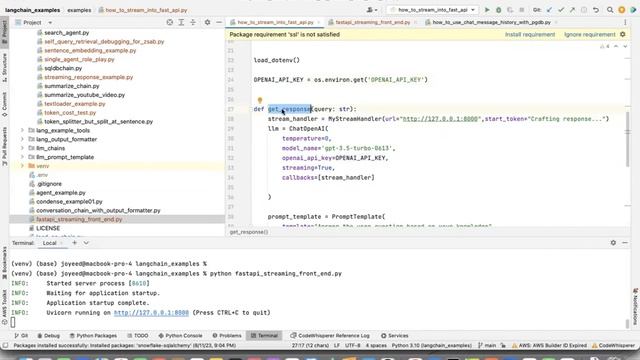Jump to the previous highlighted problem arrow
This screenshot has height=360, width=640.
tap(616, 47)
